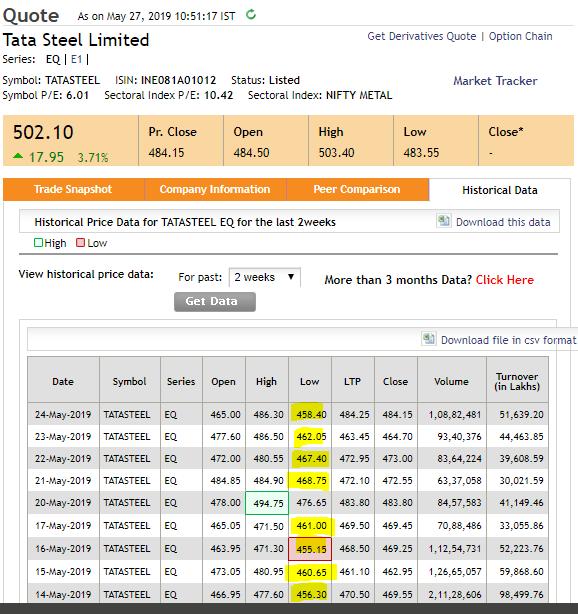Open the Market Tracker link
Screen dimensions: 578x614
[495, 81]
